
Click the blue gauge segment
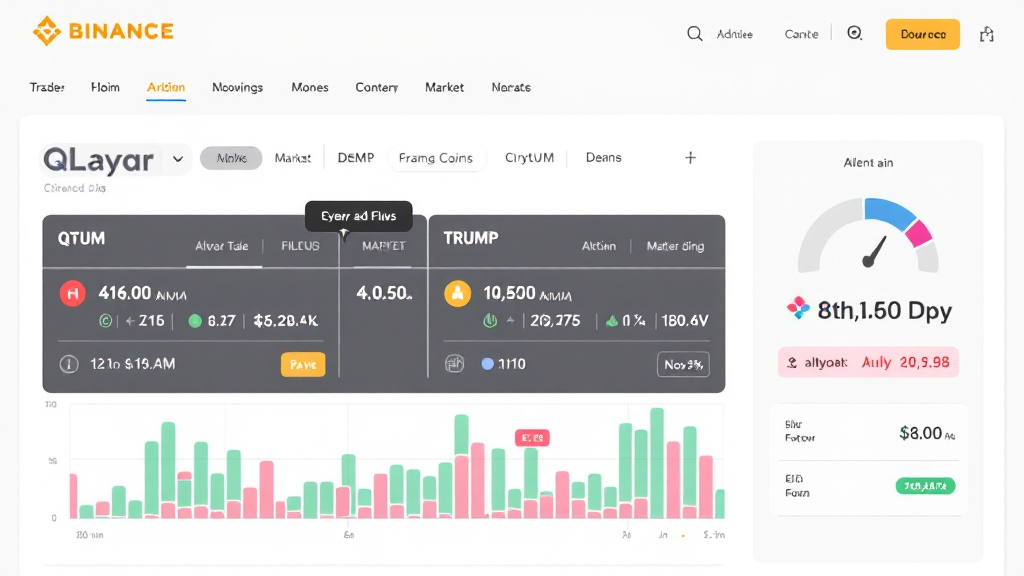click(x=889, y=212)
